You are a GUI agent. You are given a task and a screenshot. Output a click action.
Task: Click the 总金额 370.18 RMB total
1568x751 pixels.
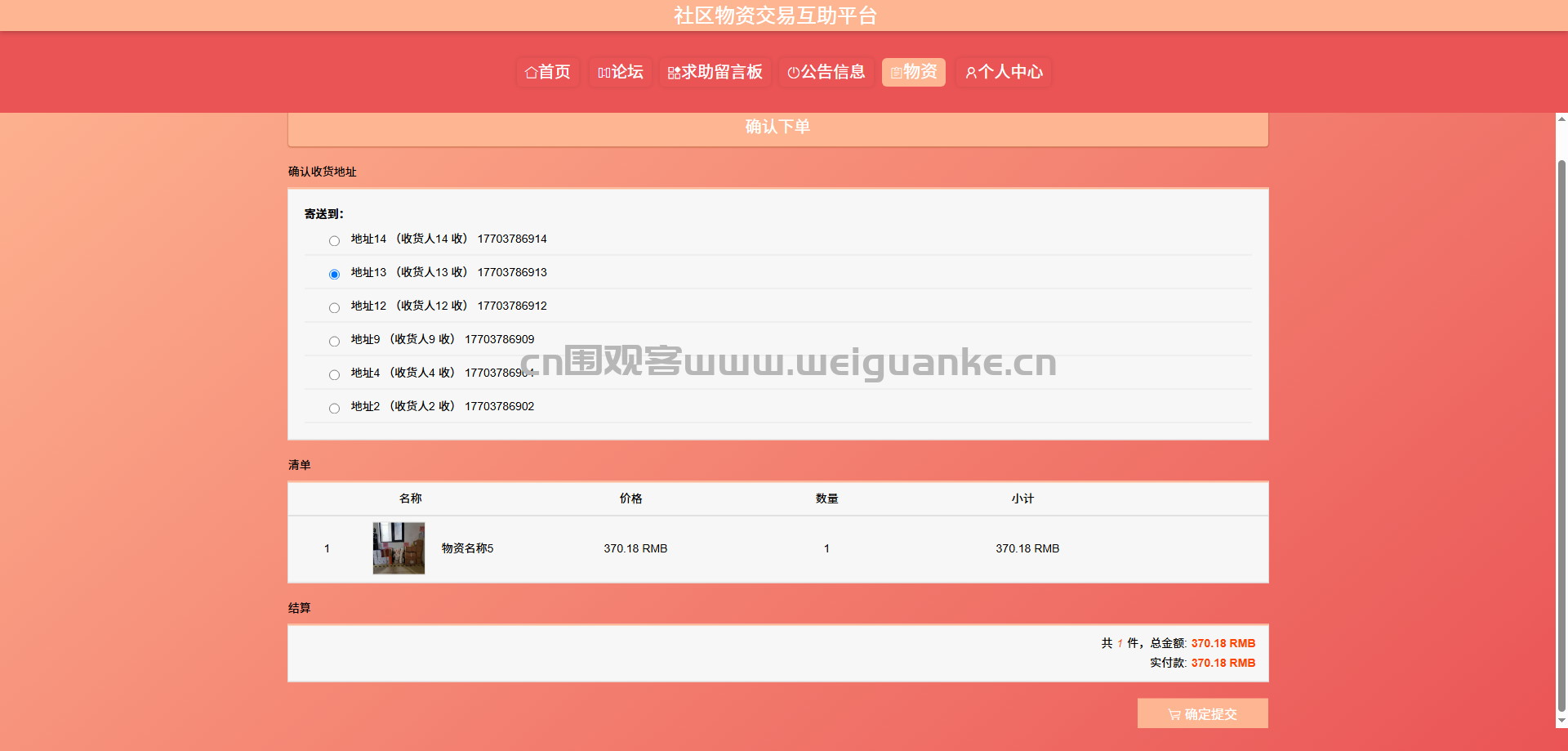coord(1223,643)
